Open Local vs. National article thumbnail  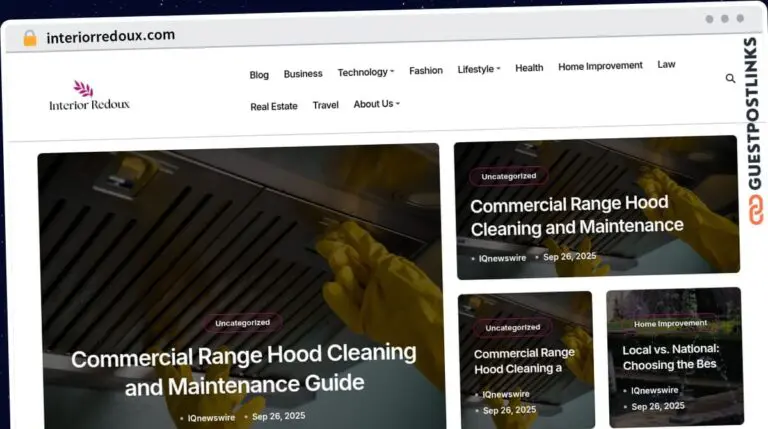[675, 358]
